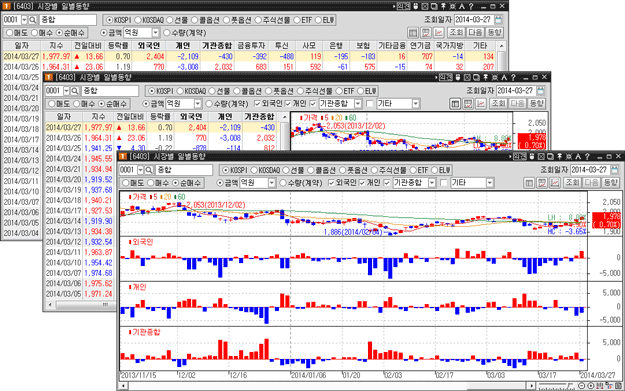Click the search magnifier icon in the frontmost window
The image size is (625, 391).
click(149, 170)
